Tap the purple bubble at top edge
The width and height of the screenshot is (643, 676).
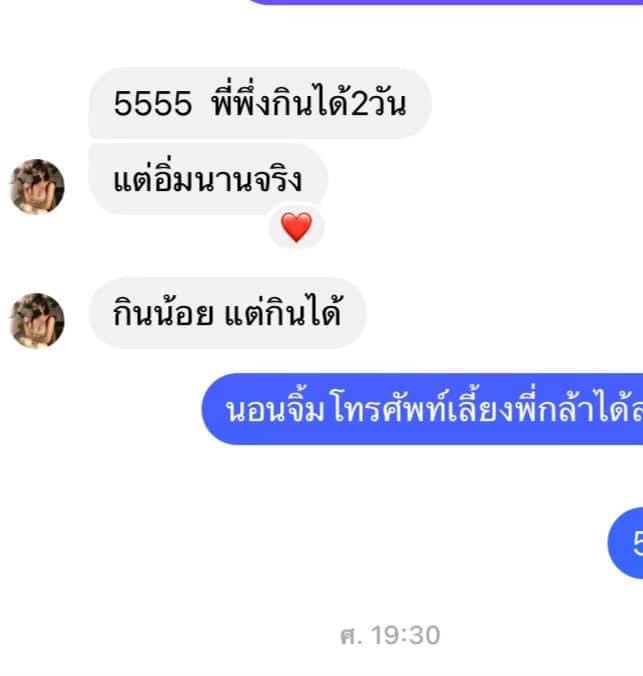coord(446,2)
